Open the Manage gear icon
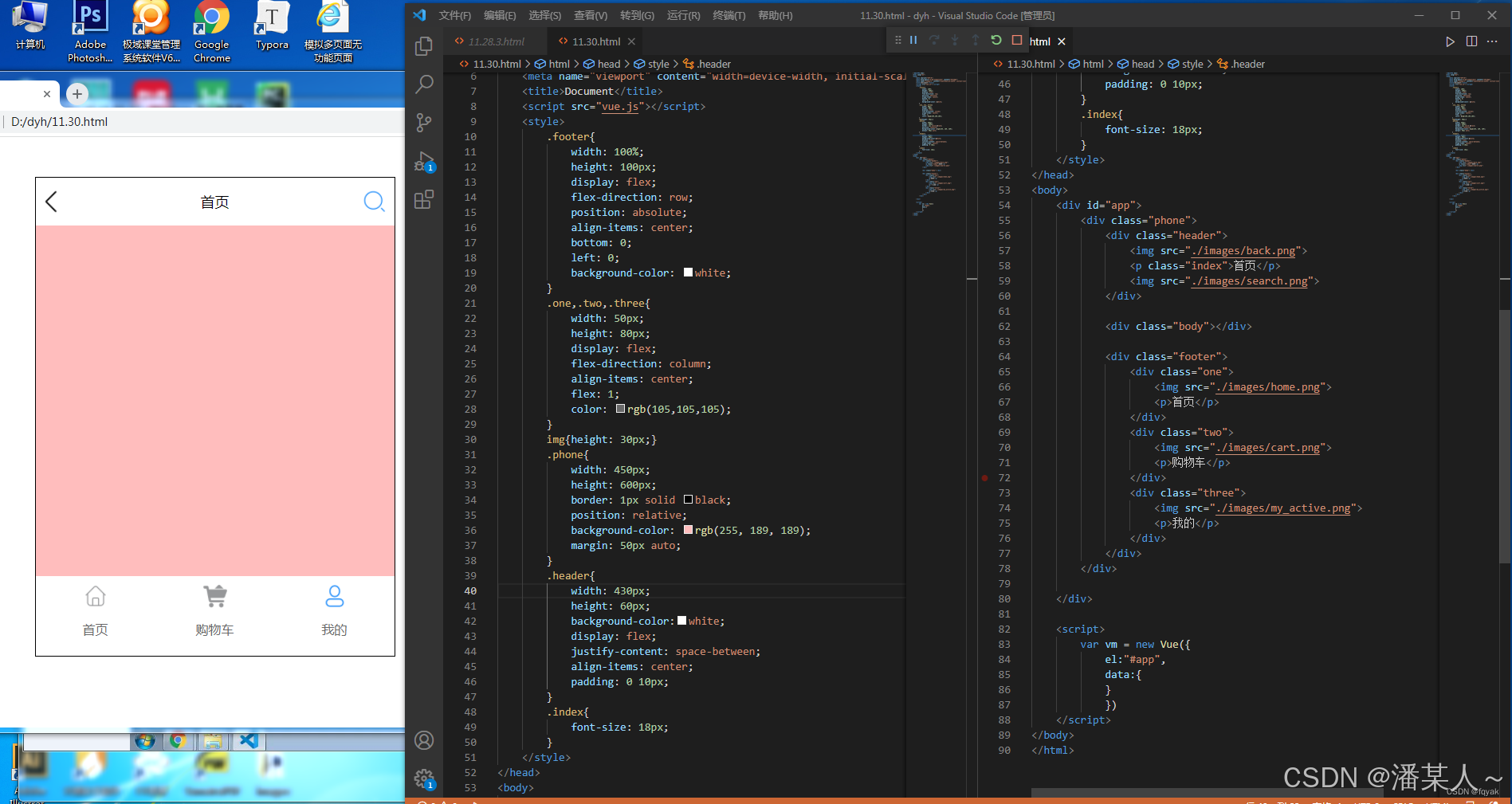This screenshot has width=1512, height=804. coord(424,779)
